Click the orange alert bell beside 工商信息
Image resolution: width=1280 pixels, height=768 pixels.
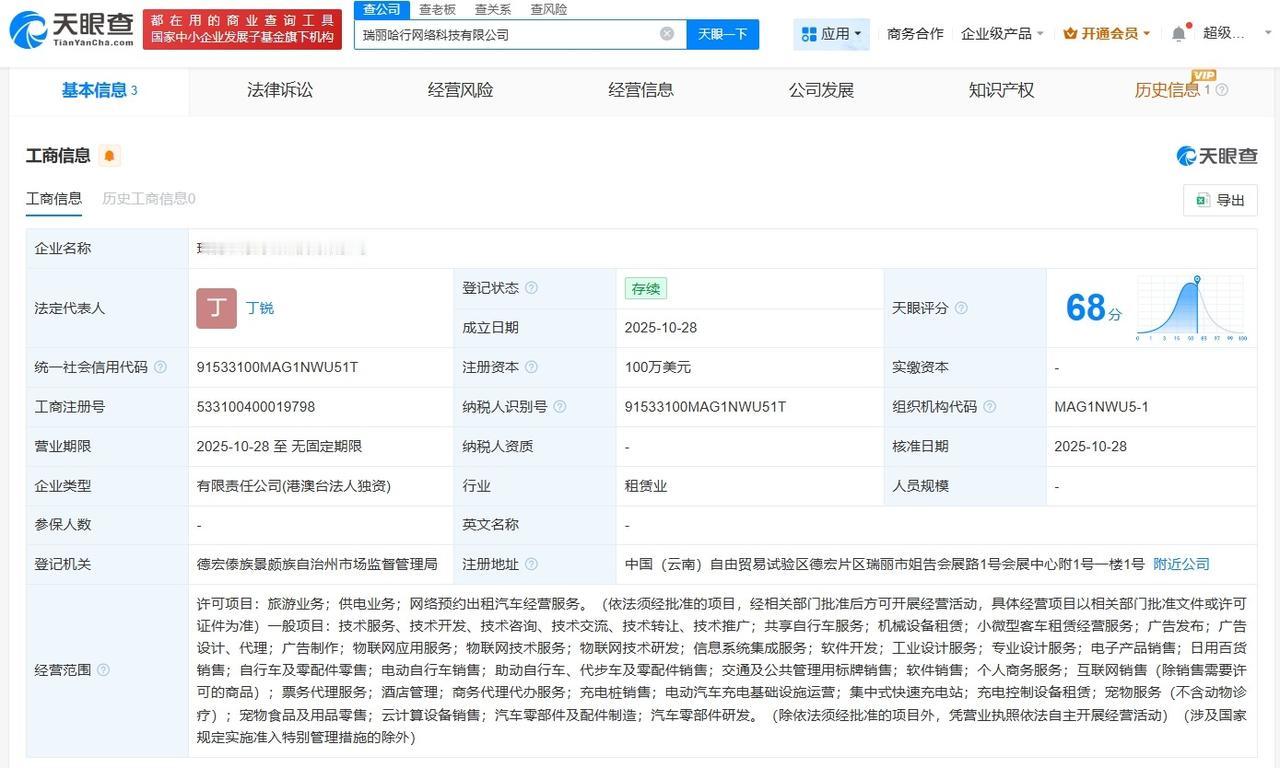pos(108,156)
